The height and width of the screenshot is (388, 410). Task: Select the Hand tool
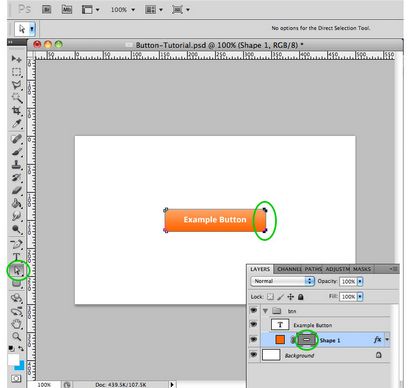16,324
